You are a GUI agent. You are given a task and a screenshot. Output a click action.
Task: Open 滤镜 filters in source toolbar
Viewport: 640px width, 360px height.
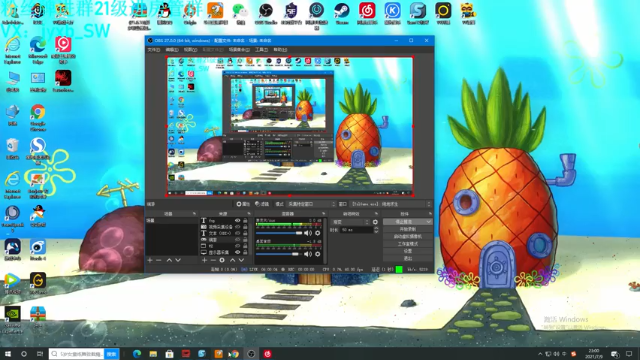[262, 204]
